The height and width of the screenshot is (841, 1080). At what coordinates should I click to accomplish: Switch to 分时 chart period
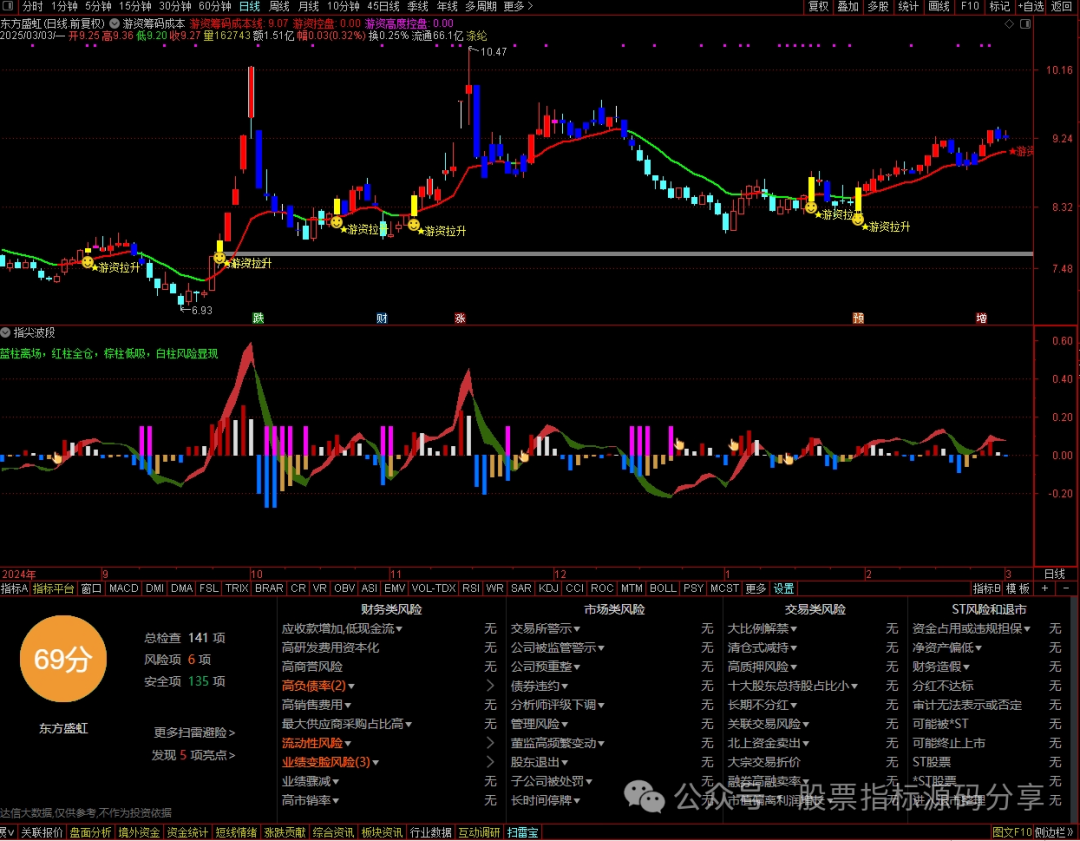[32, 6]
